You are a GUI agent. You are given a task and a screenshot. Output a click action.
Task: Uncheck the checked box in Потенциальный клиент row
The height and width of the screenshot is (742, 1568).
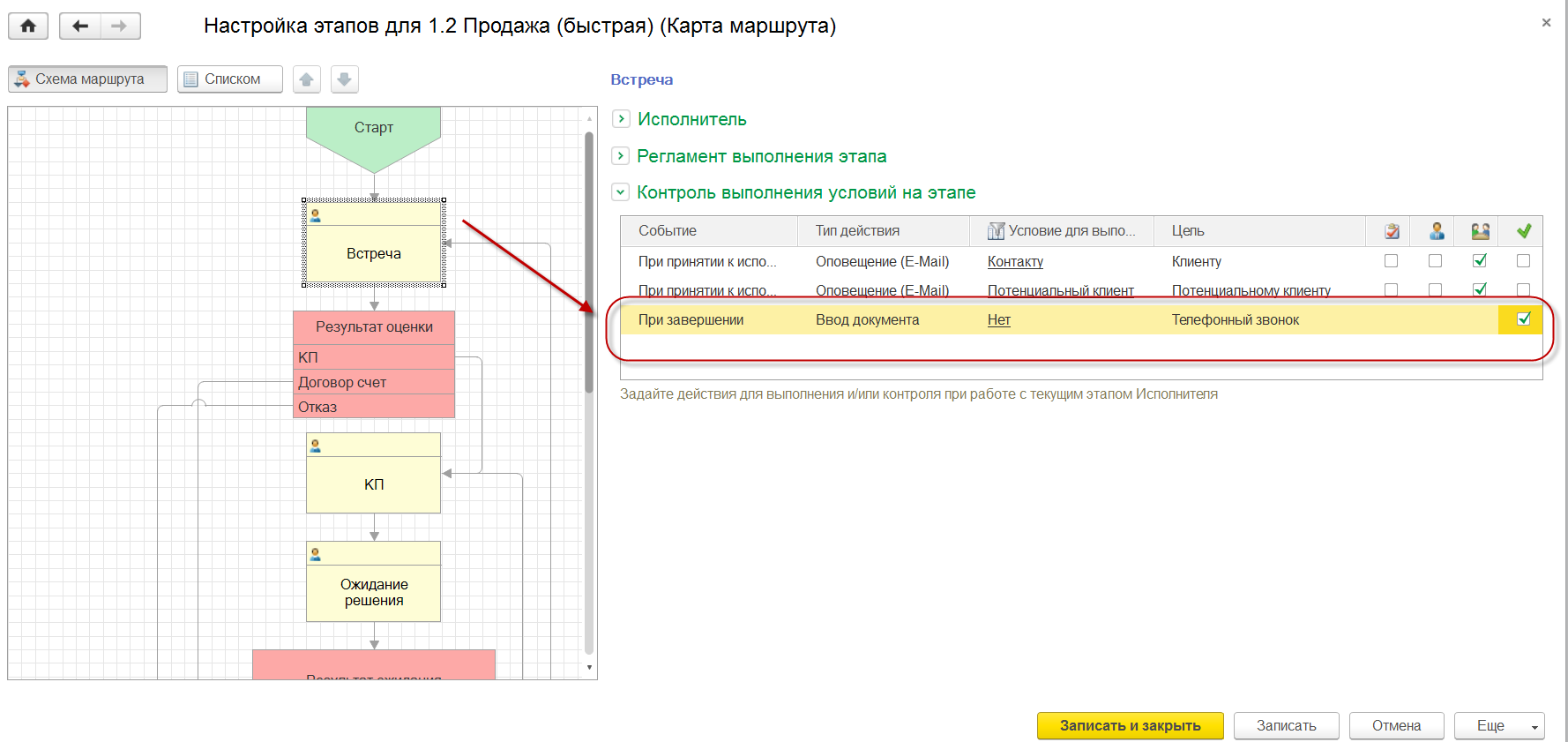1480,289
